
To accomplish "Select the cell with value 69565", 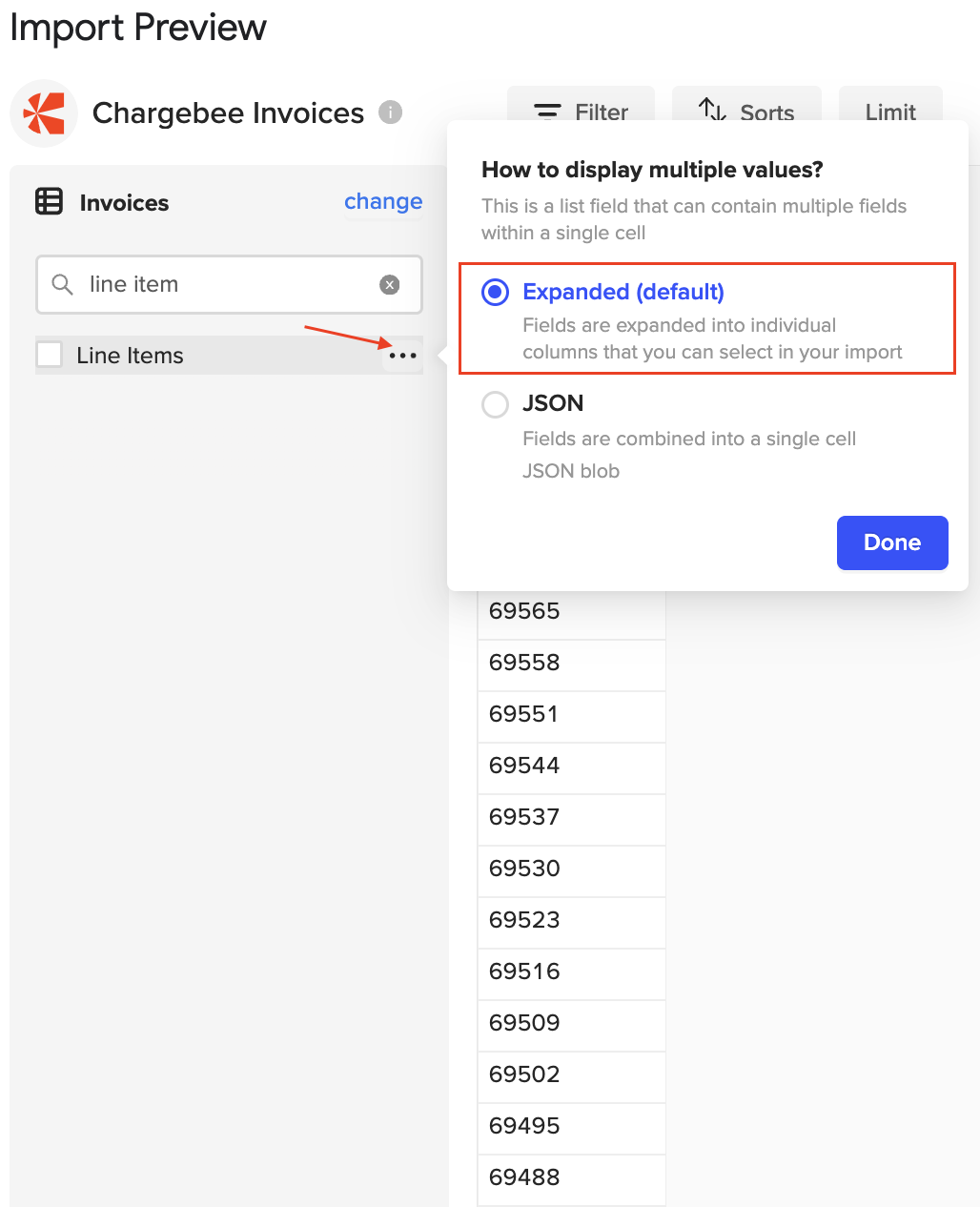I will (x=570, y=611).
